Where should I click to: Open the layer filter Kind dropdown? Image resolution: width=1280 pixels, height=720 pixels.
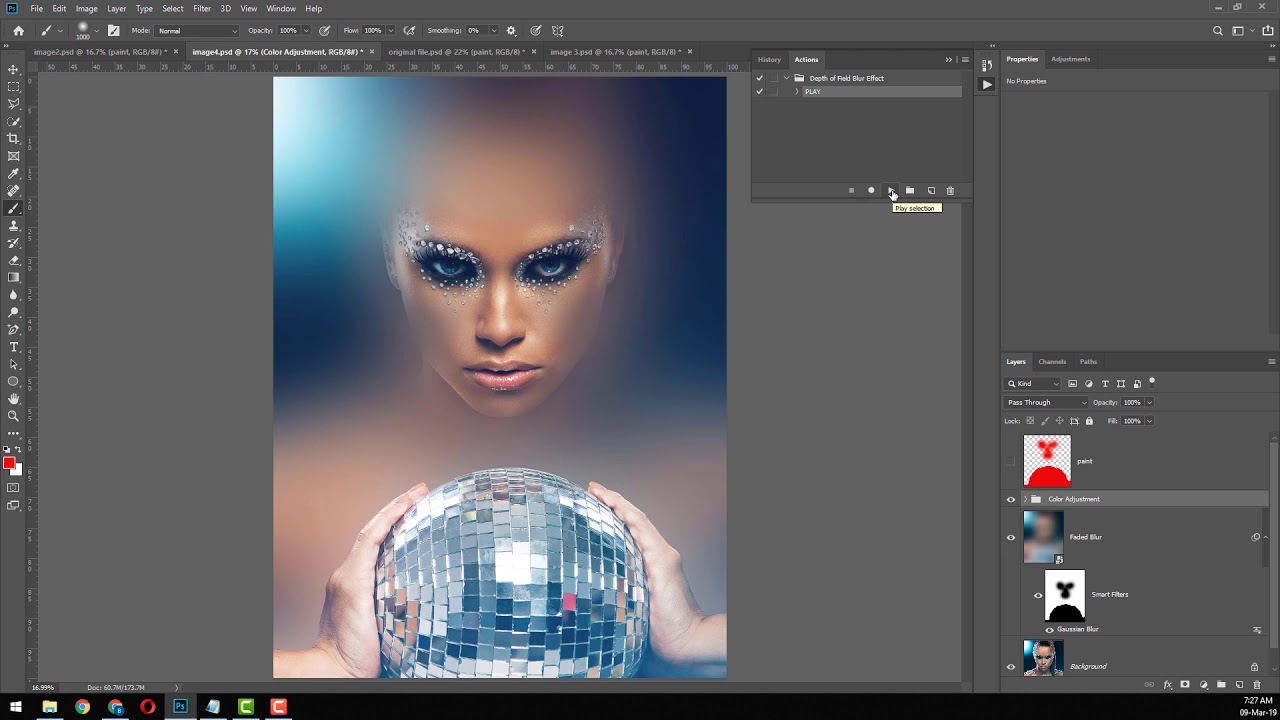click(x=1033, y=384)
